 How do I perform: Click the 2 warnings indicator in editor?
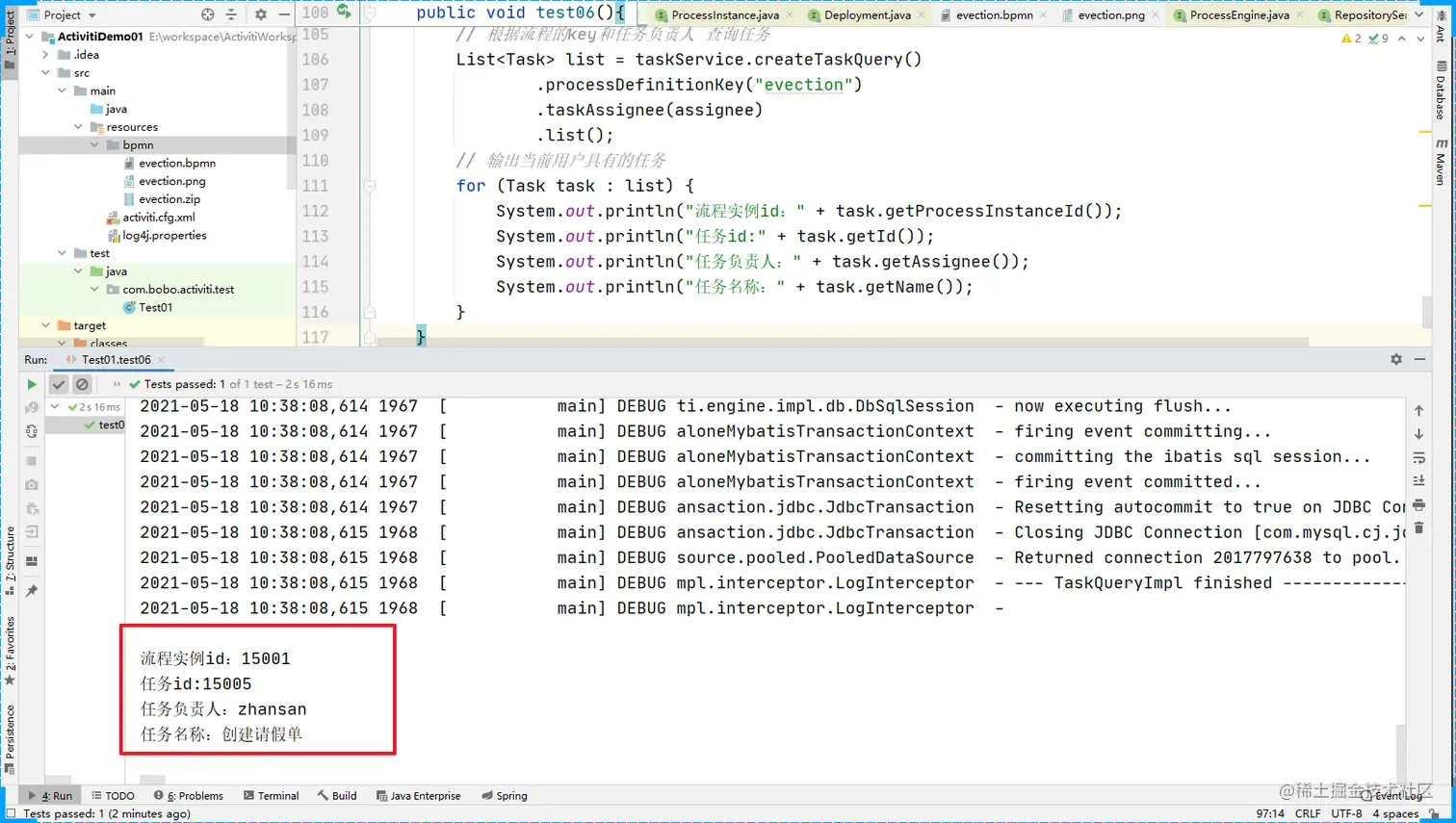[1351, 39]
